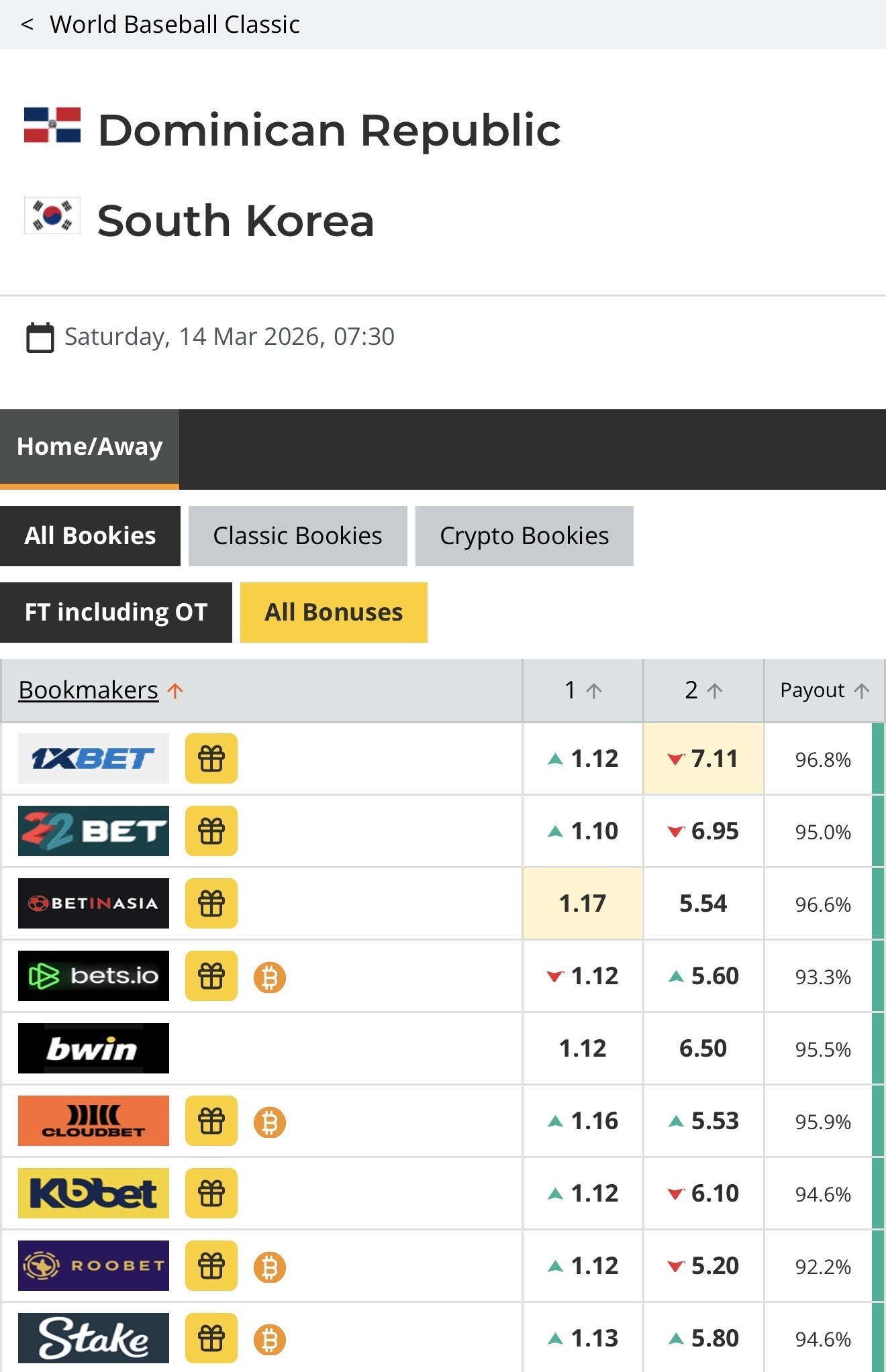Select the Home/Away market tab

(x=89, y=447)
